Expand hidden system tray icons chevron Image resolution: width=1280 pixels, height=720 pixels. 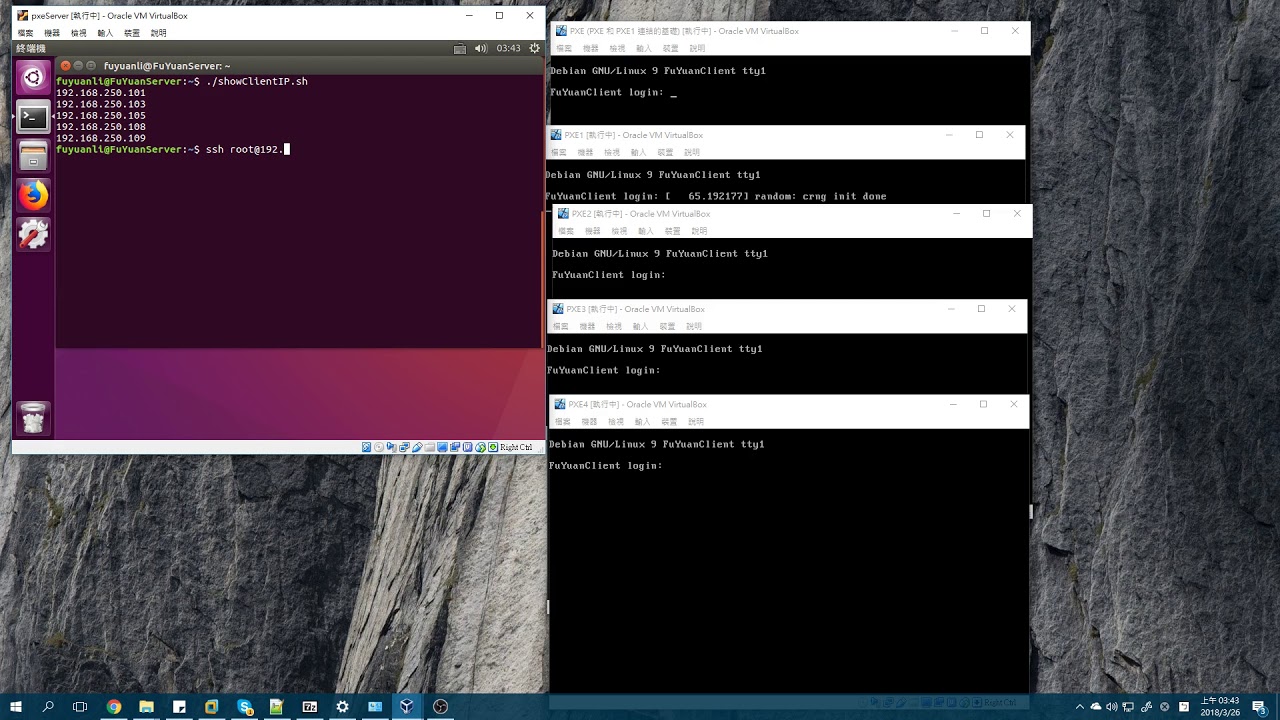1080,707
